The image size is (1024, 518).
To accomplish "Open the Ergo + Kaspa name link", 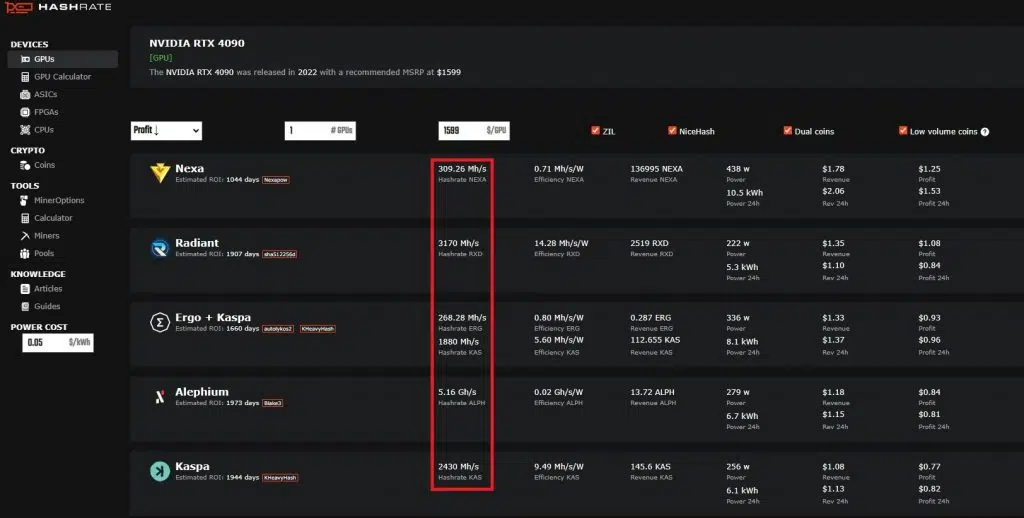I will click(x=213, y=317).
